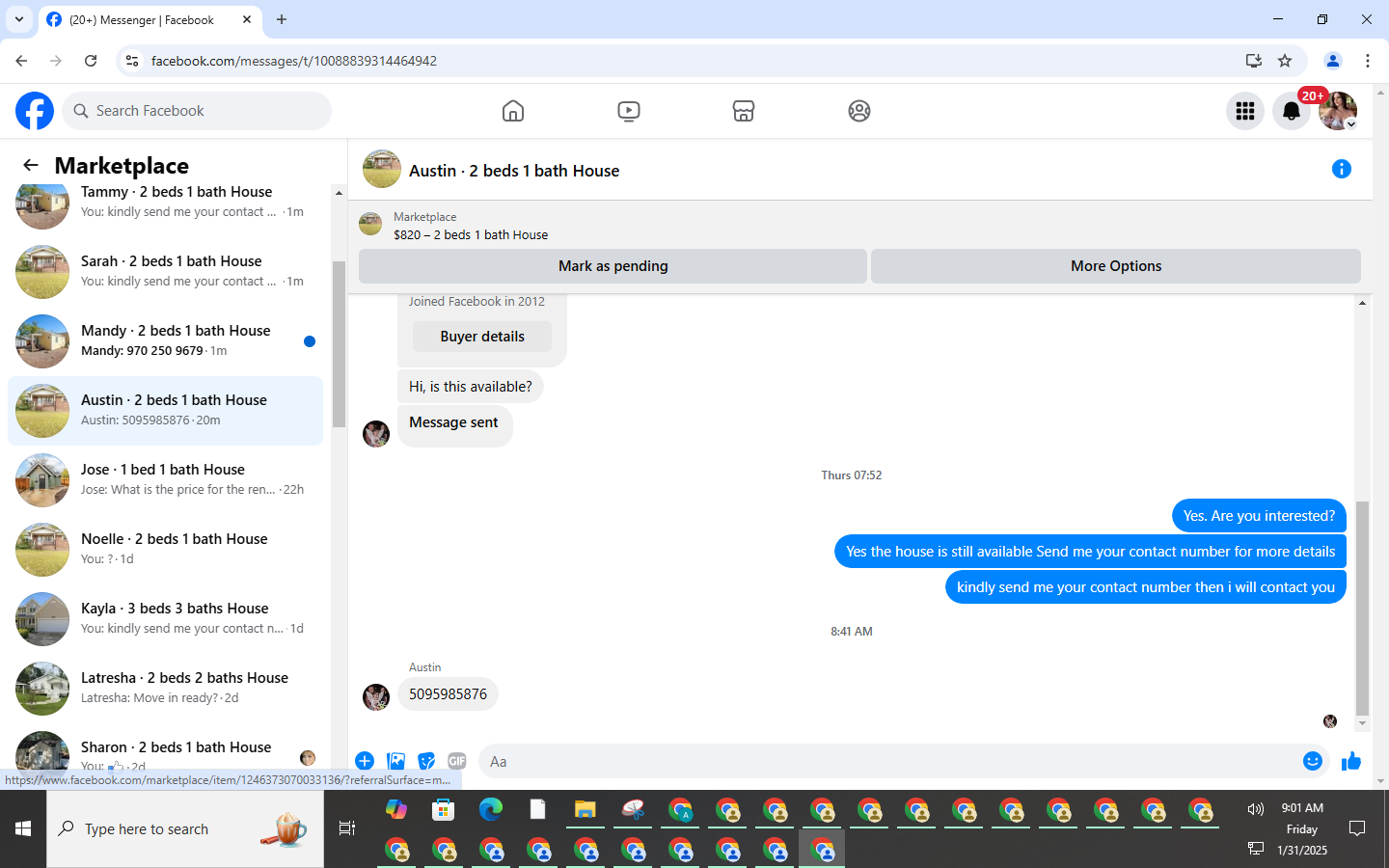Click the 'Yes. Are you interested?' message
The image size is (1389, 868).
[1259, 516]
